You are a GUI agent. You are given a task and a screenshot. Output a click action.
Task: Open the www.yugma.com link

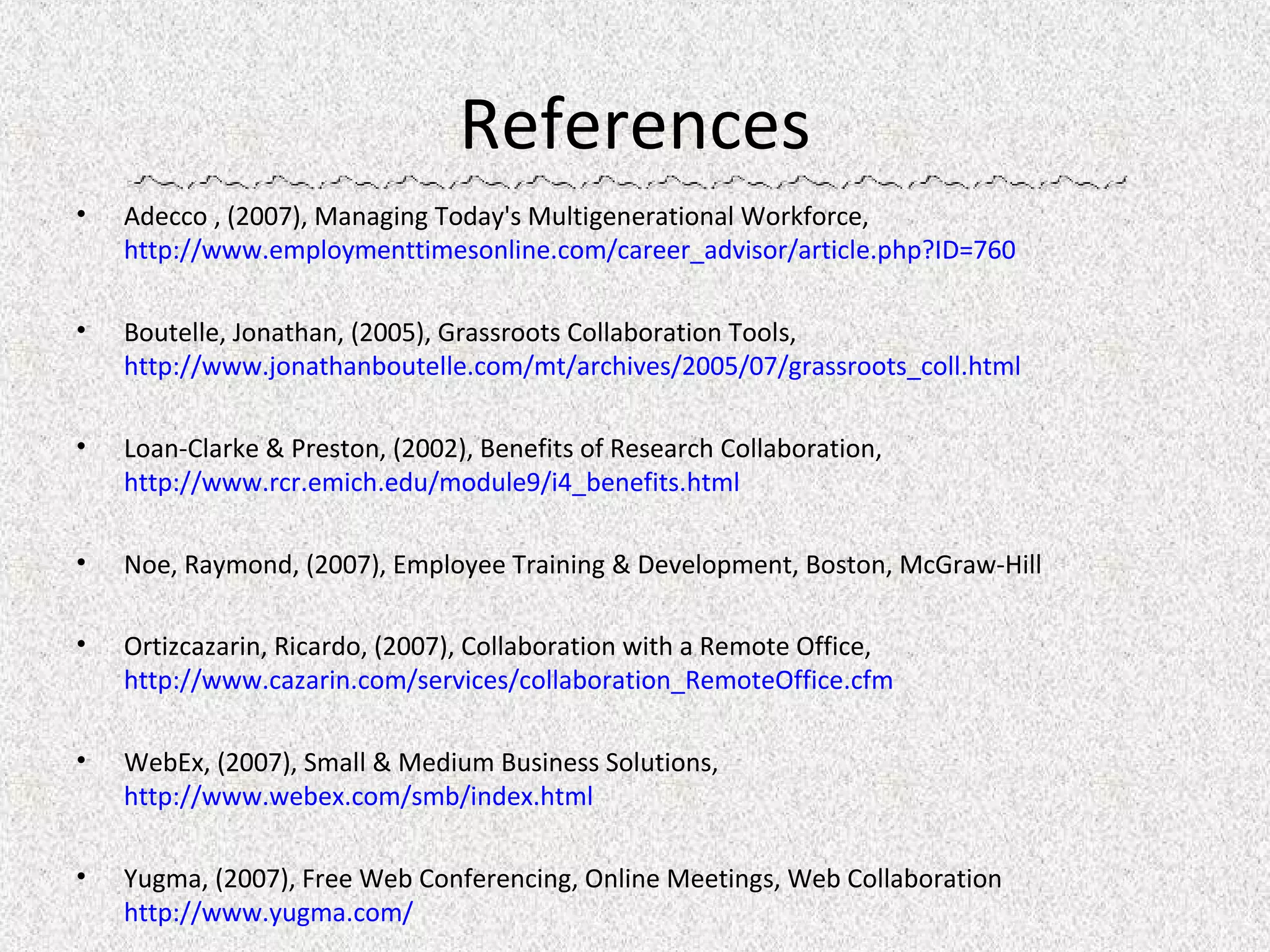click(268, 913)
